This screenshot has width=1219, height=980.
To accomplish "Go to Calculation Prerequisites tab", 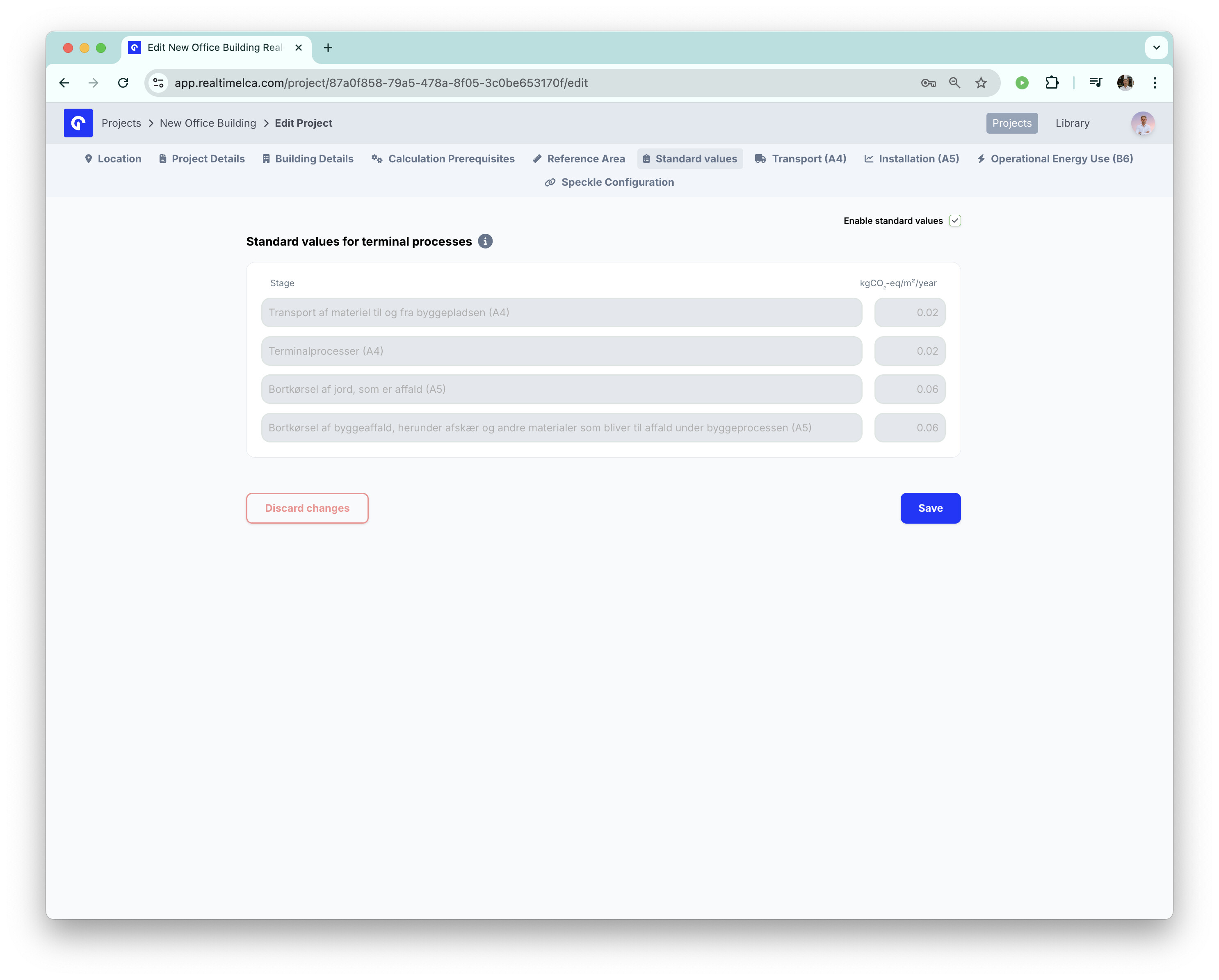I will coord(443,159).
